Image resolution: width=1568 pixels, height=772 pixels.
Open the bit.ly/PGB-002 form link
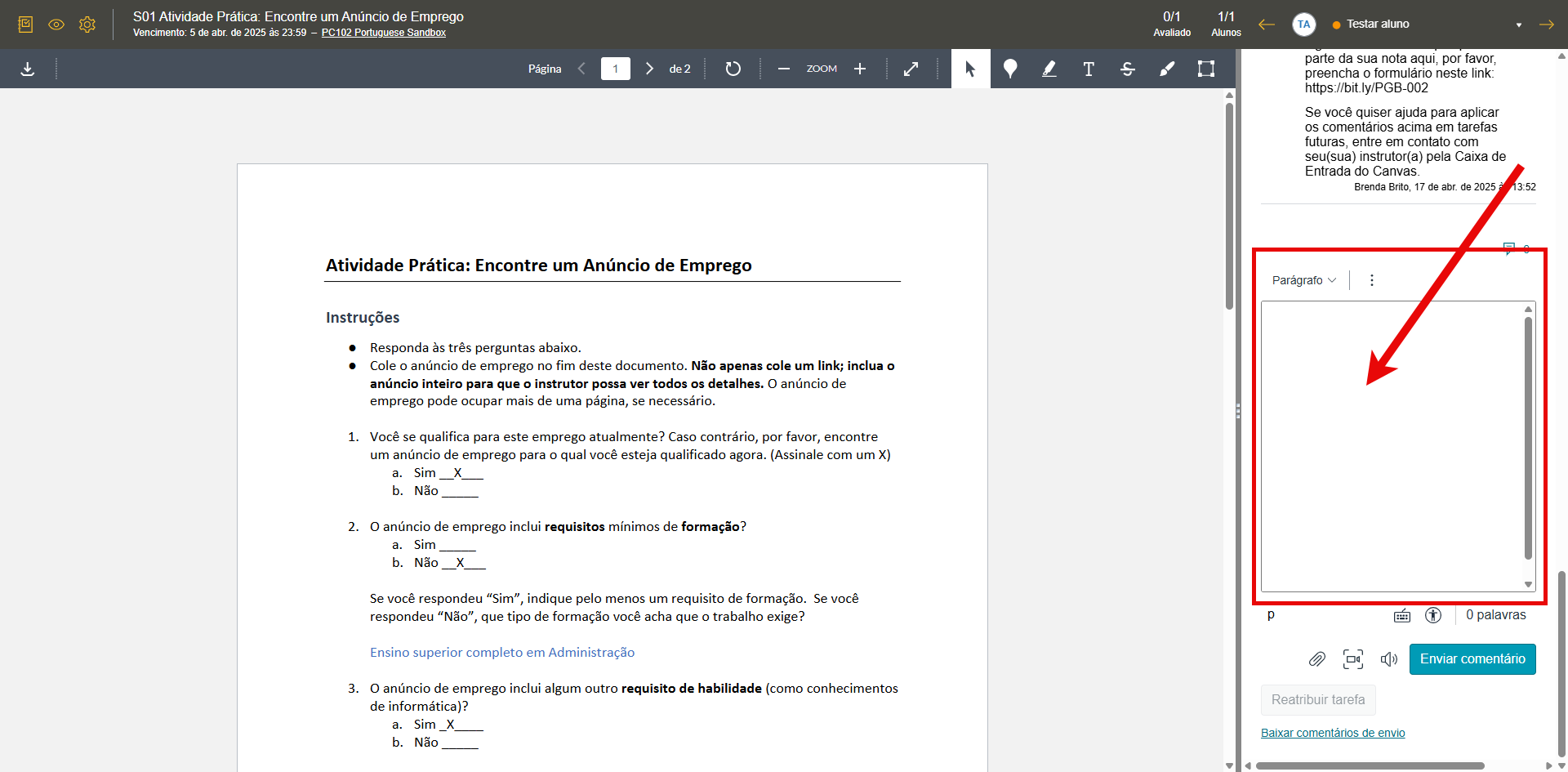coord(1366,88)
